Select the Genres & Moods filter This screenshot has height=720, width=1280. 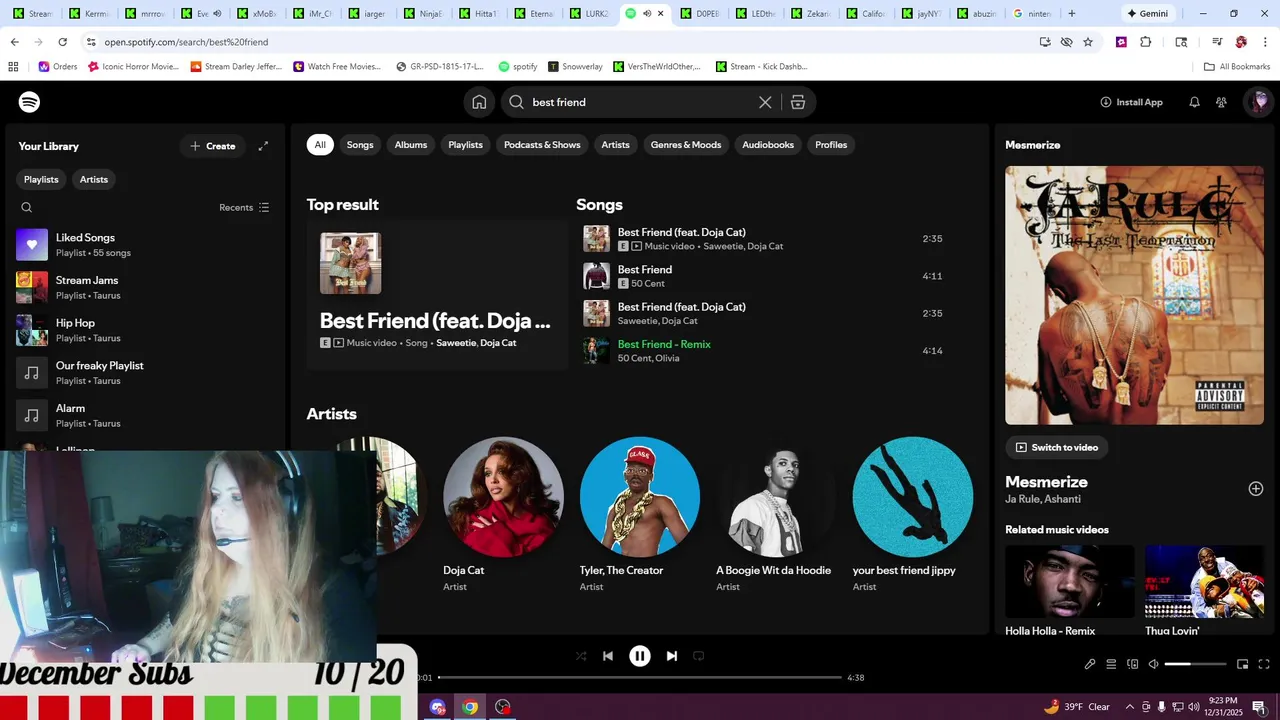(686, 145)
